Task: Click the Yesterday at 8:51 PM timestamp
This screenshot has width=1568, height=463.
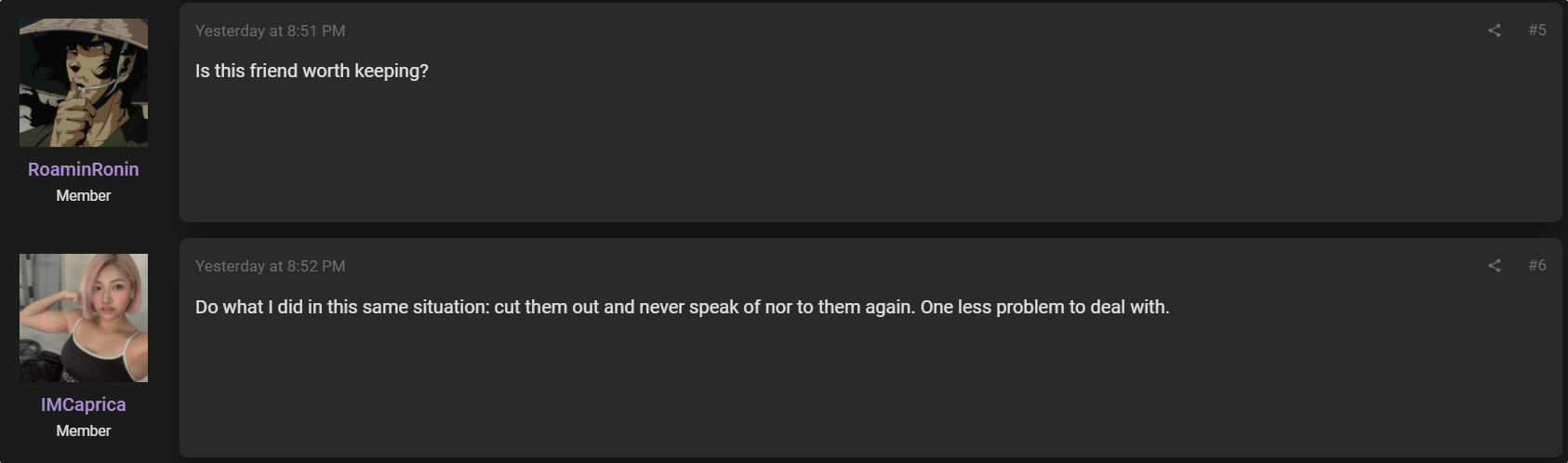Action: click(270, 31)
